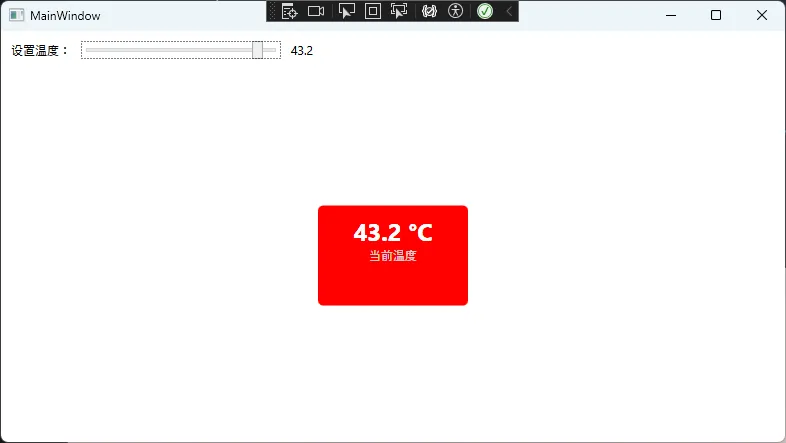Click the camera XAML Live Preview icon
Screen dimensions: 786x443
coord(316,11)
